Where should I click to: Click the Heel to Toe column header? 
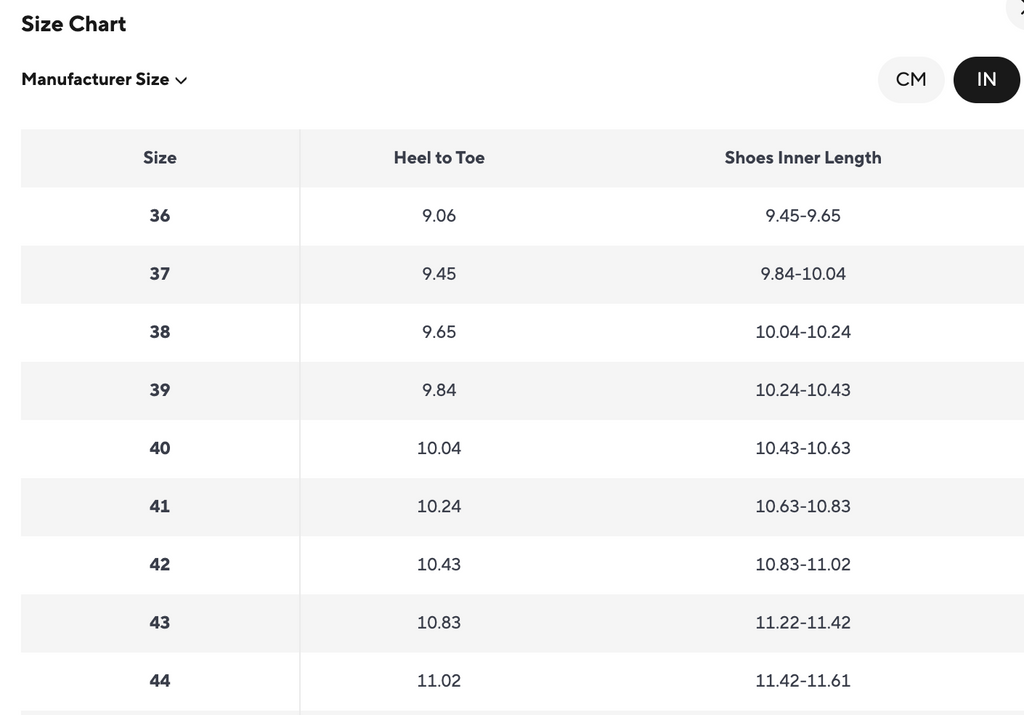pos(439,158)
